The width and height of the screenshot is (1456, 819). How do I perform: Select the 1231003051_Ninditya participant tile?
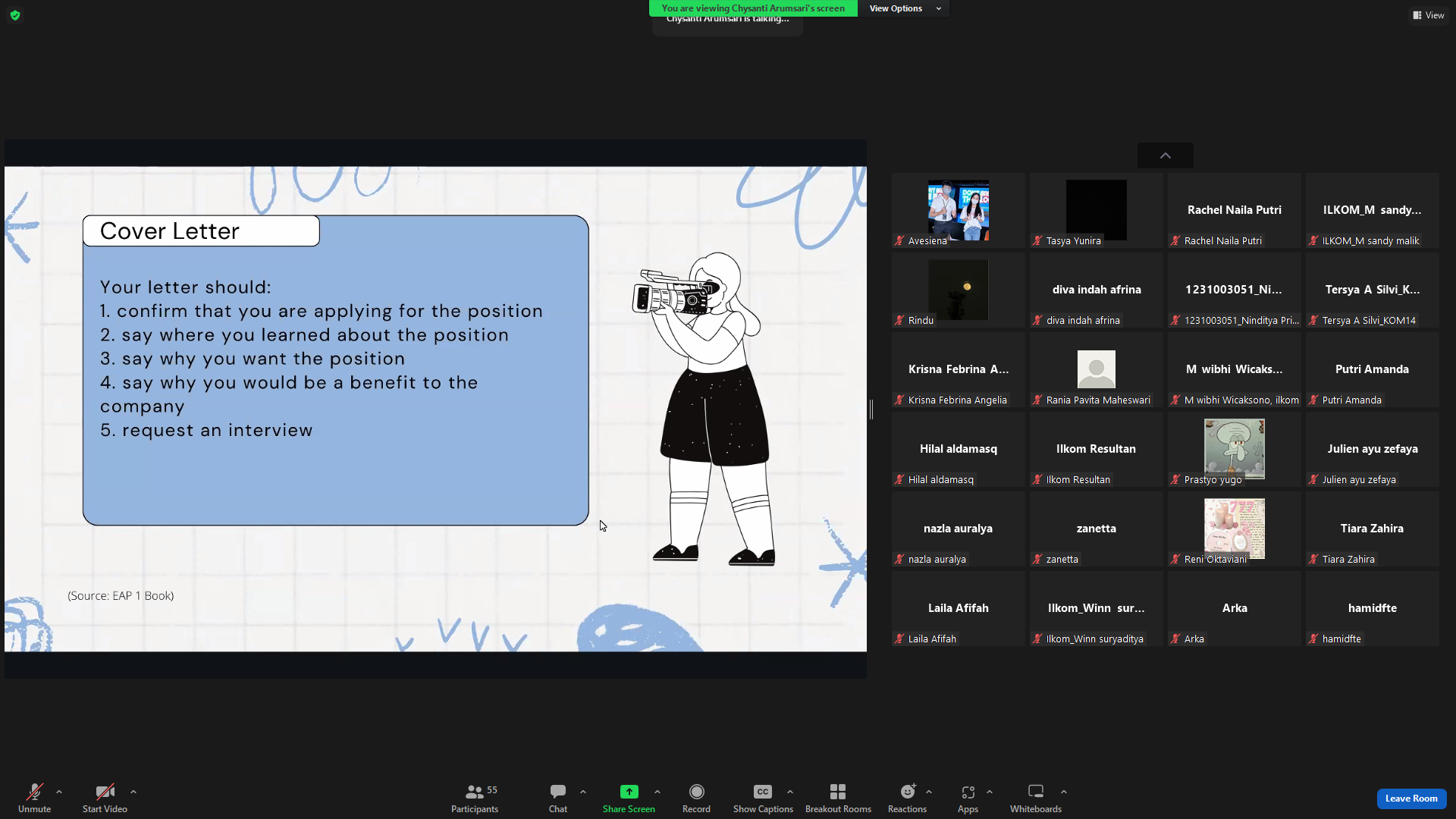point(1235,290)
